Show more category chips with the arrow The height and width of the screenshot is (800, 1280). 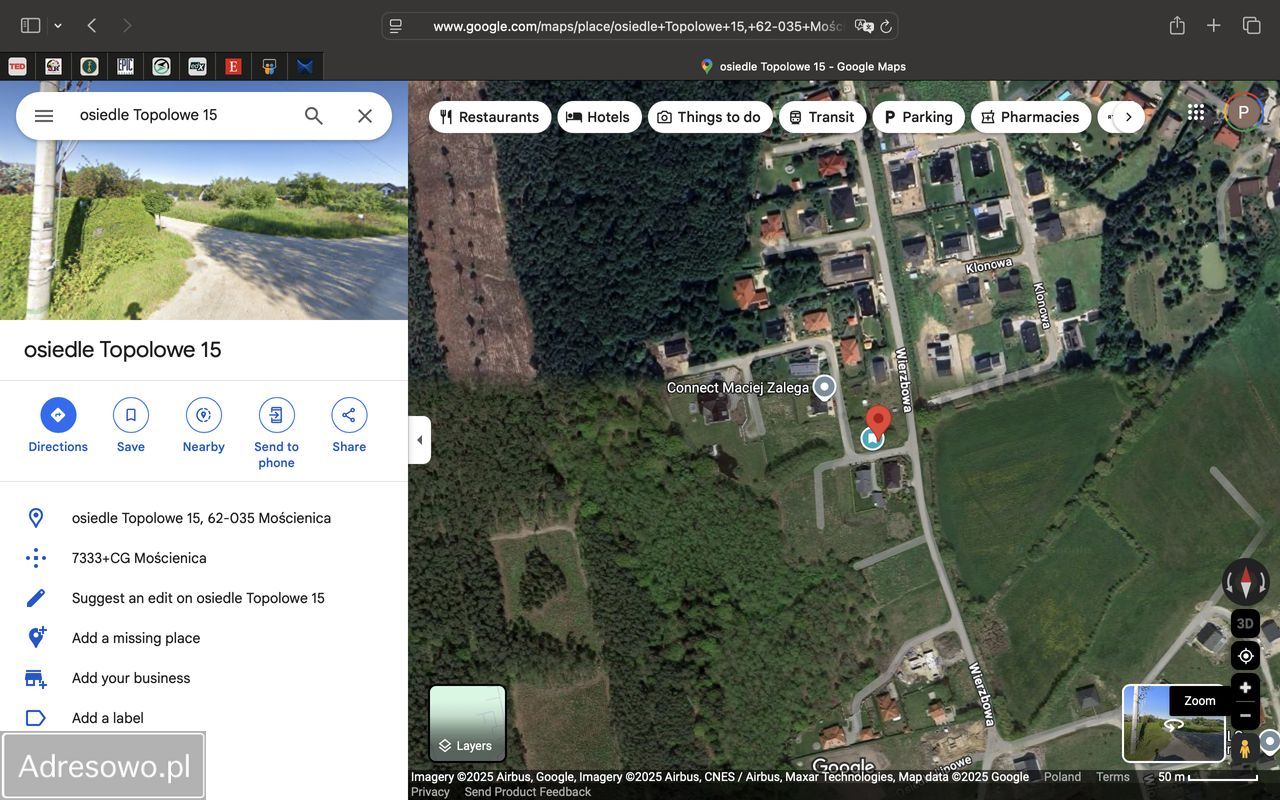click(1128, 117)
